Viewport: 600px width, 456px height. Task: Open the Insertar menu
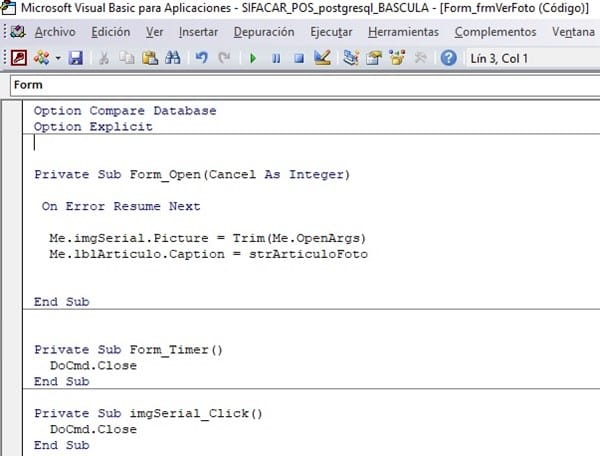click(198, 32)
